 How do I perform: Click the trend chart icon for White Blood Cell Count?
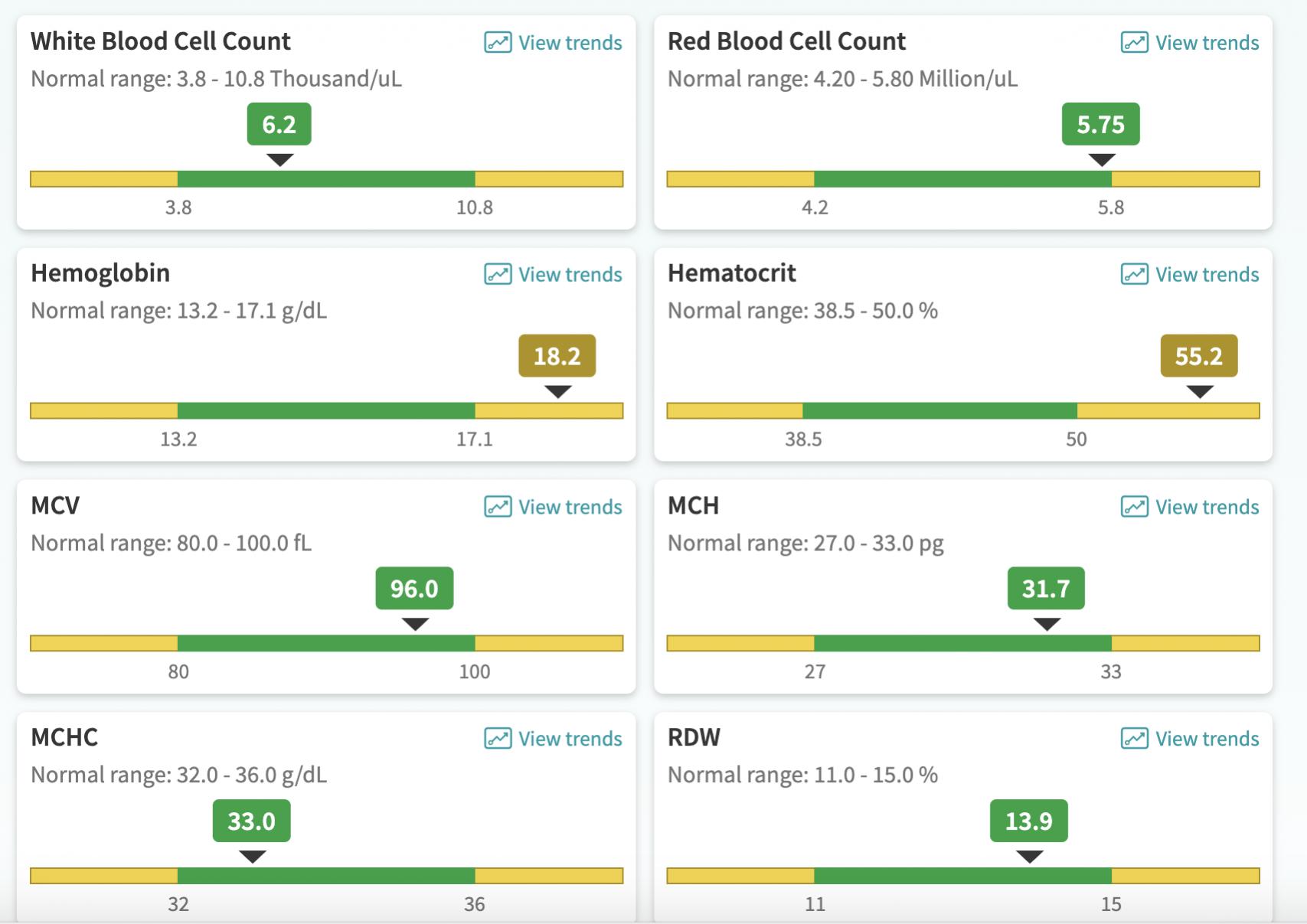coord(498,43)
